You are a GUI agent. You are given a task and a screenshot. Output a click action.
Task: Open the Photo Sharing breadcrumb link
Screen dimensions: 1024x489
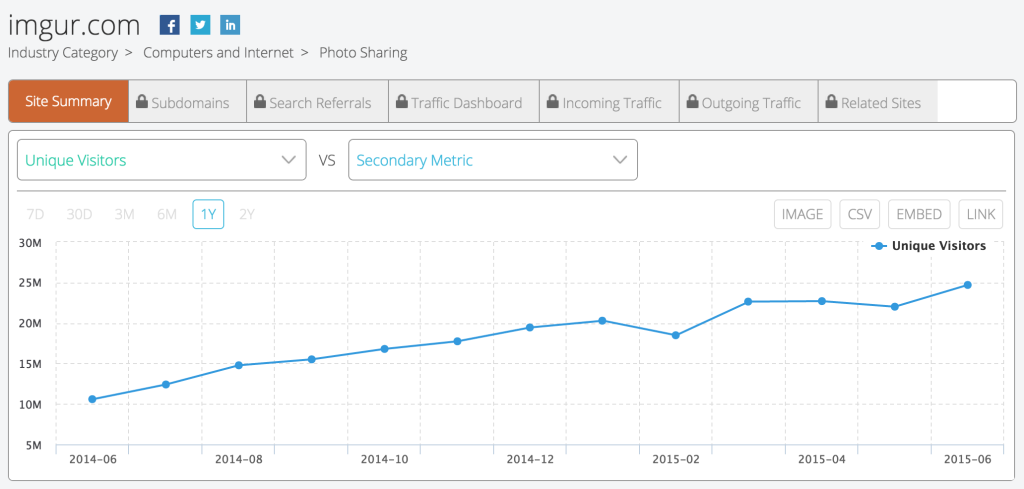pos(363,53)
